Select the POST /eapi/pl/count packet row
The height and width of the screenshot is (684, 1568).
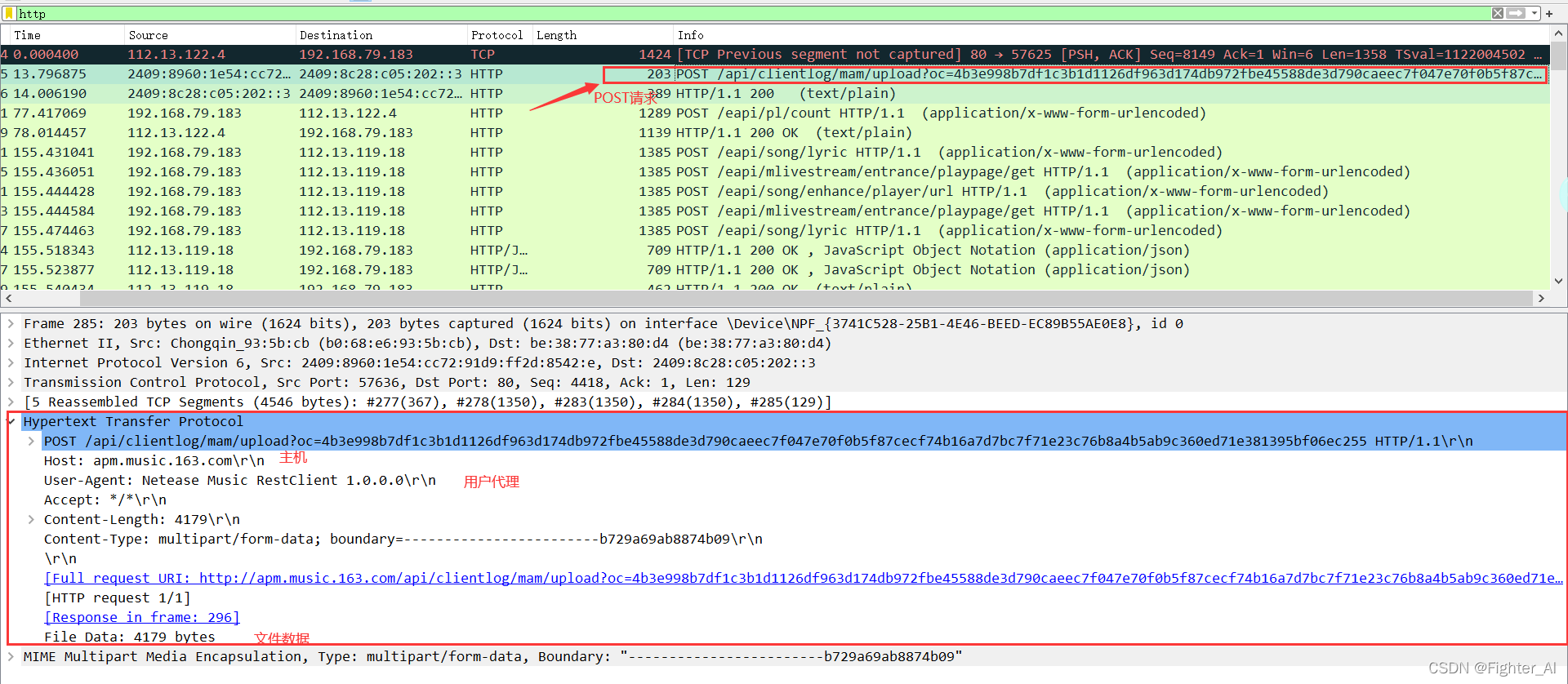(774, 113)
